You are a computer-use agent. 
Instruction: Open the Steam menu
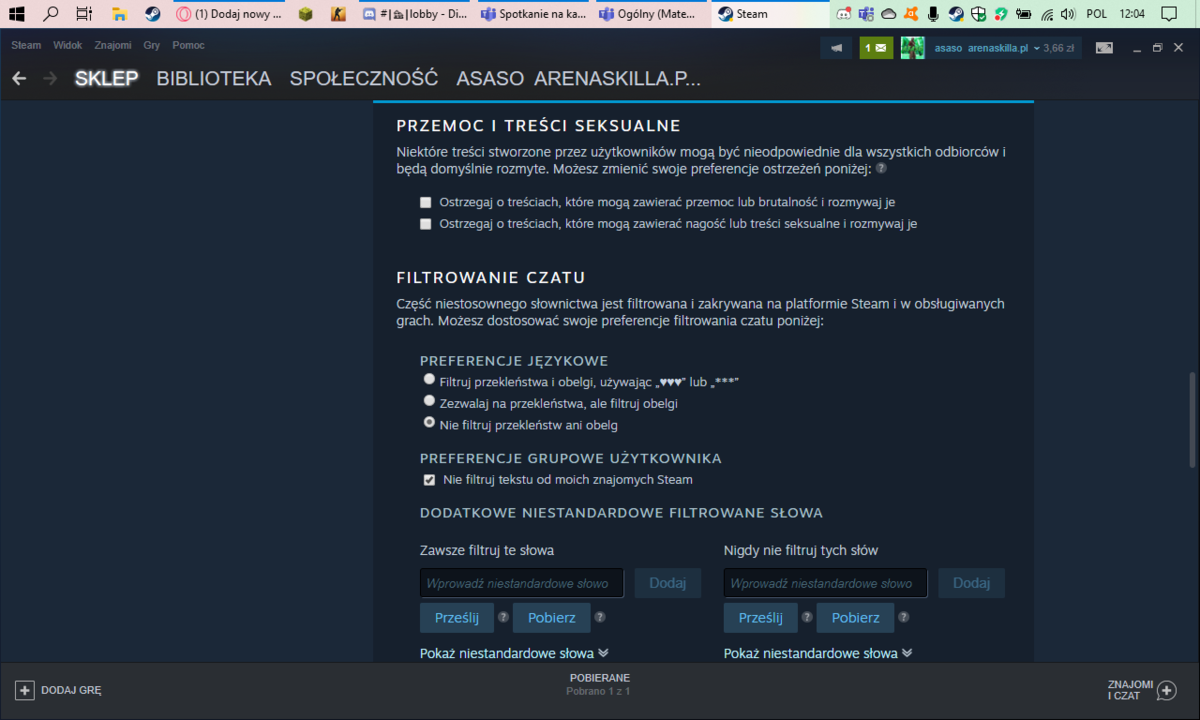[x=26, y=45]
